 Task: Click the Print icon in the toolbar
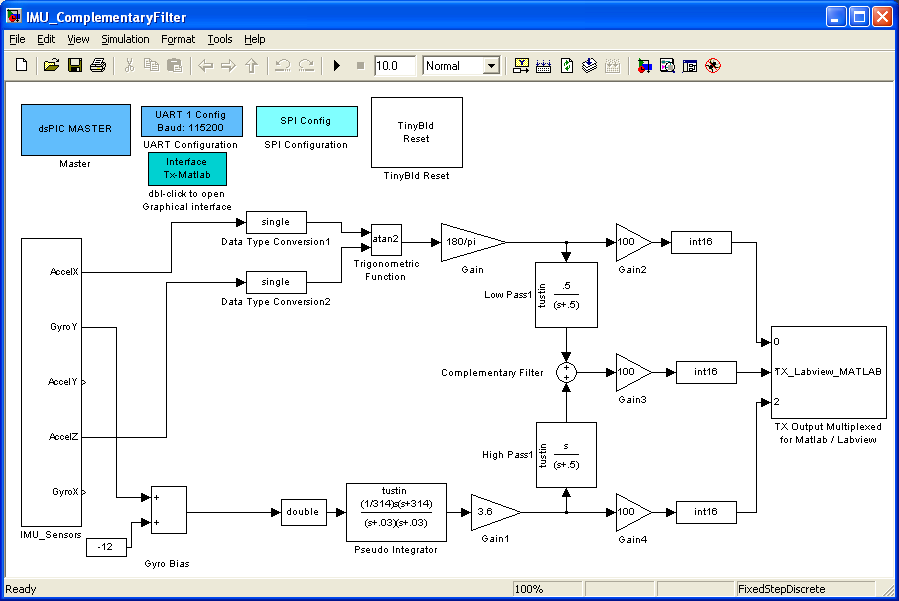pos(98,65)
